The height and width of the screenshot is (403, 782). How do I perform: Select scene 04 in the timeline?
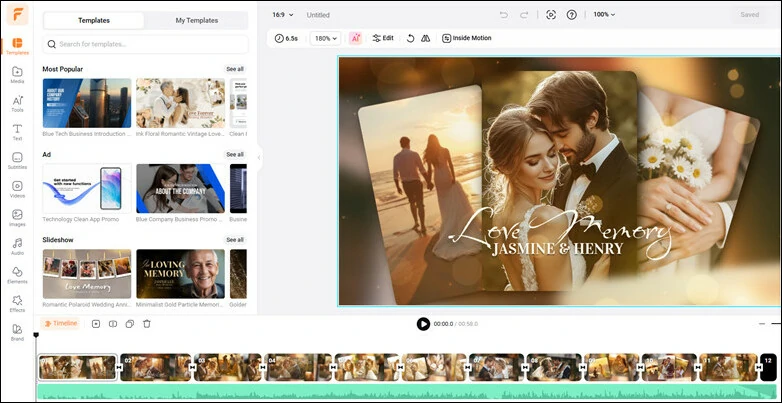pyautogui.click(x=299, y=368)
